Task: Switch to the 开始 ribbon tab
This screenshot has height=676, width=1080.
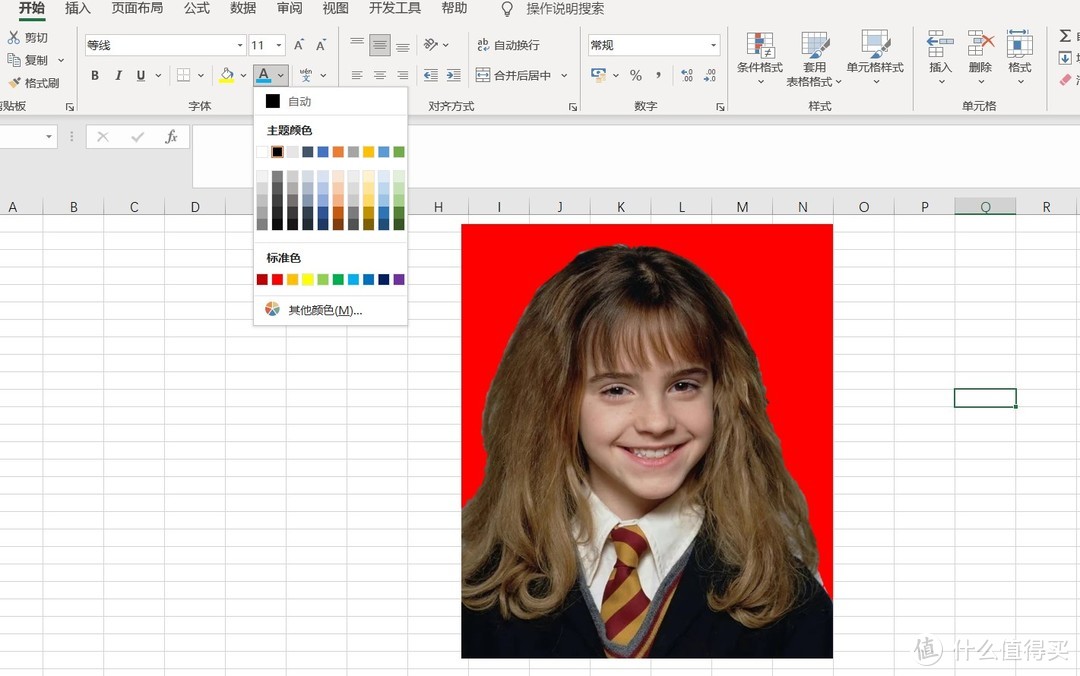Action: (x=32, y=8)
